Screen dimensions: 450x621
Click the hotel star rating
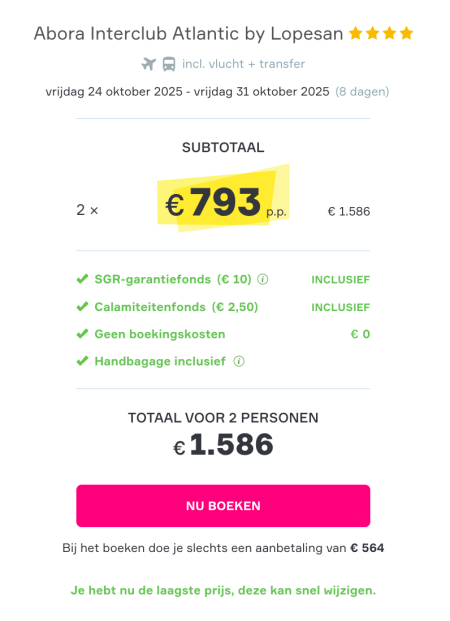[381, 33]
